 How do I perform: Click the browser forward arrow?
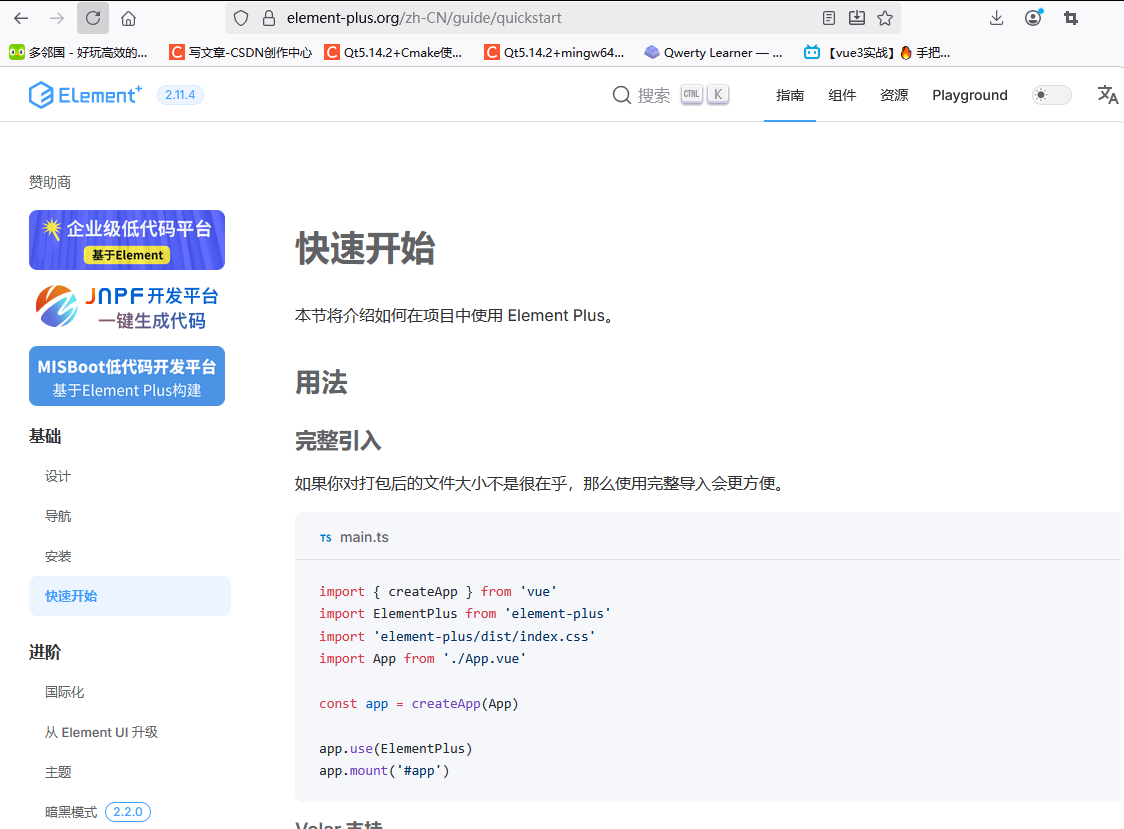pos(57,18)
